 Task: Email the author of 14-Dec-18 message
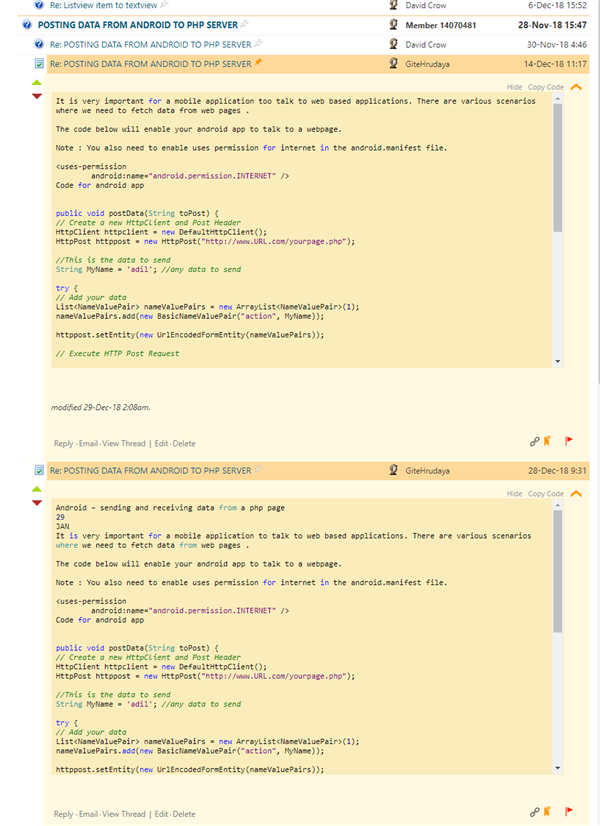[88, 444]
